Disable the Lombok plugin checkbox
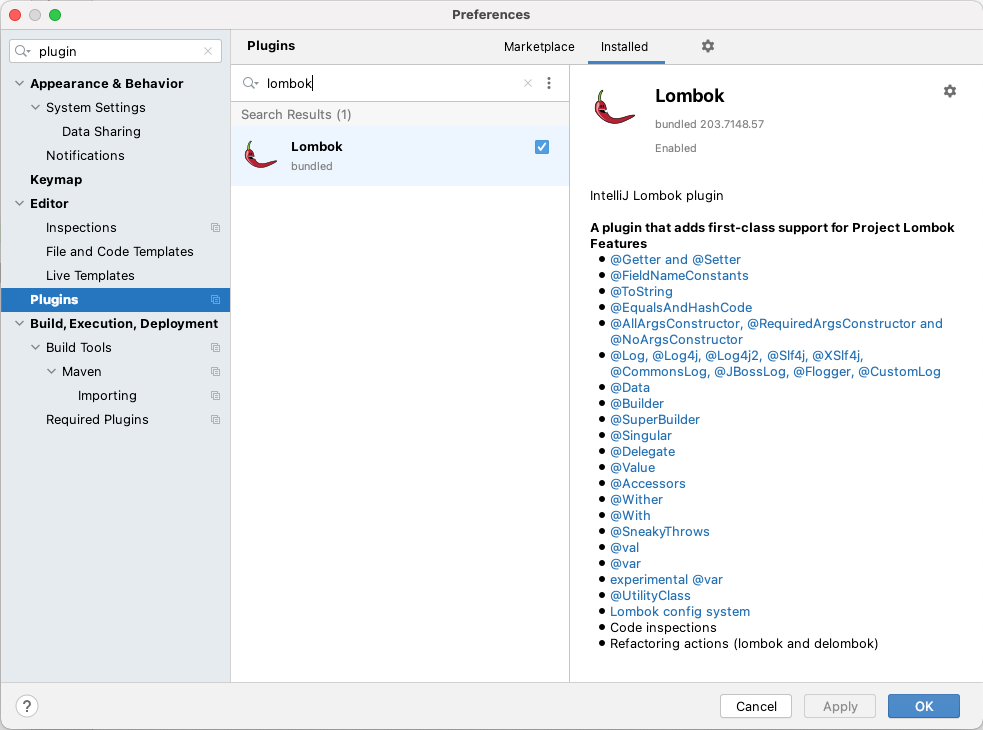The width and height of the screenshot is (983, 730). click(x=542, y=147)
